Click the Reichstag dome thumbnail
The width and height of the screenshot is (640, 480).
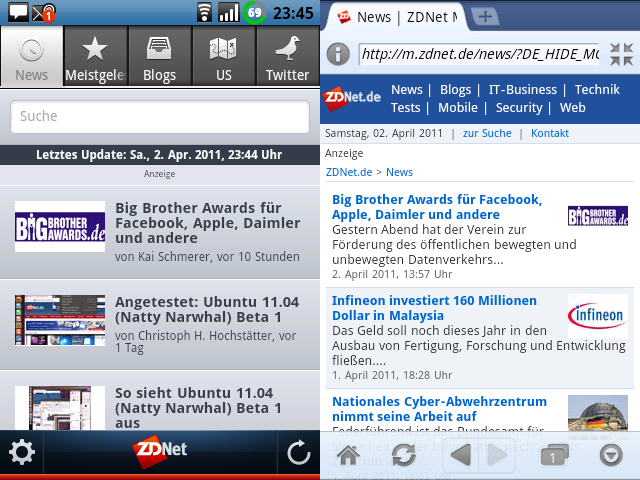tap(598, 413)
